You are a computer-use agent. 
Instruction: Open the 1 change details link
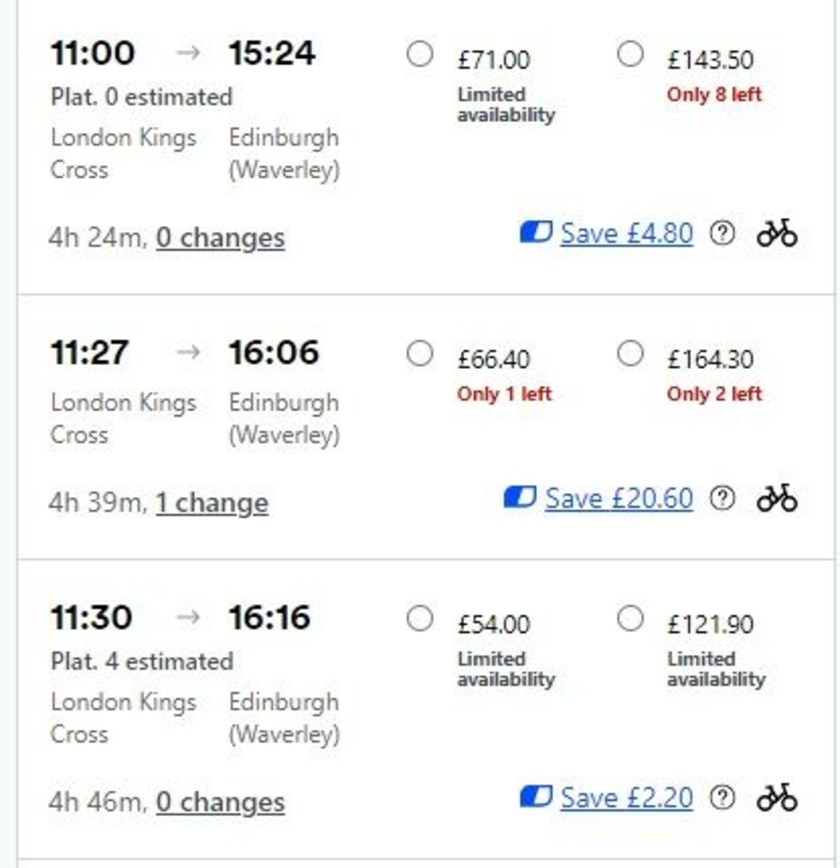[212, 503]
